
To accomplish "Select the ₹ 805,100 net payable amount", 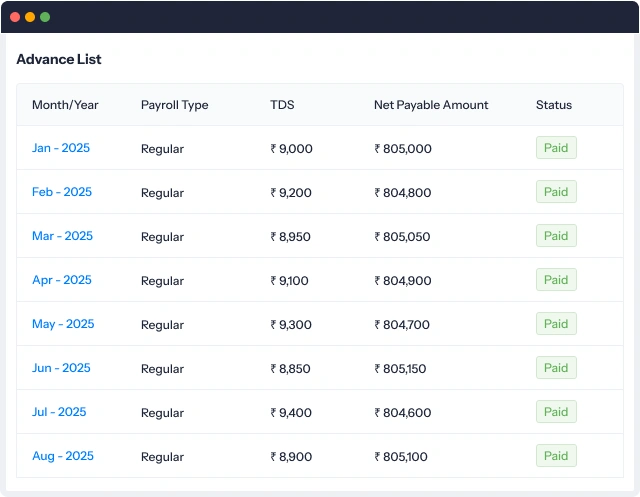I will 401,457.
